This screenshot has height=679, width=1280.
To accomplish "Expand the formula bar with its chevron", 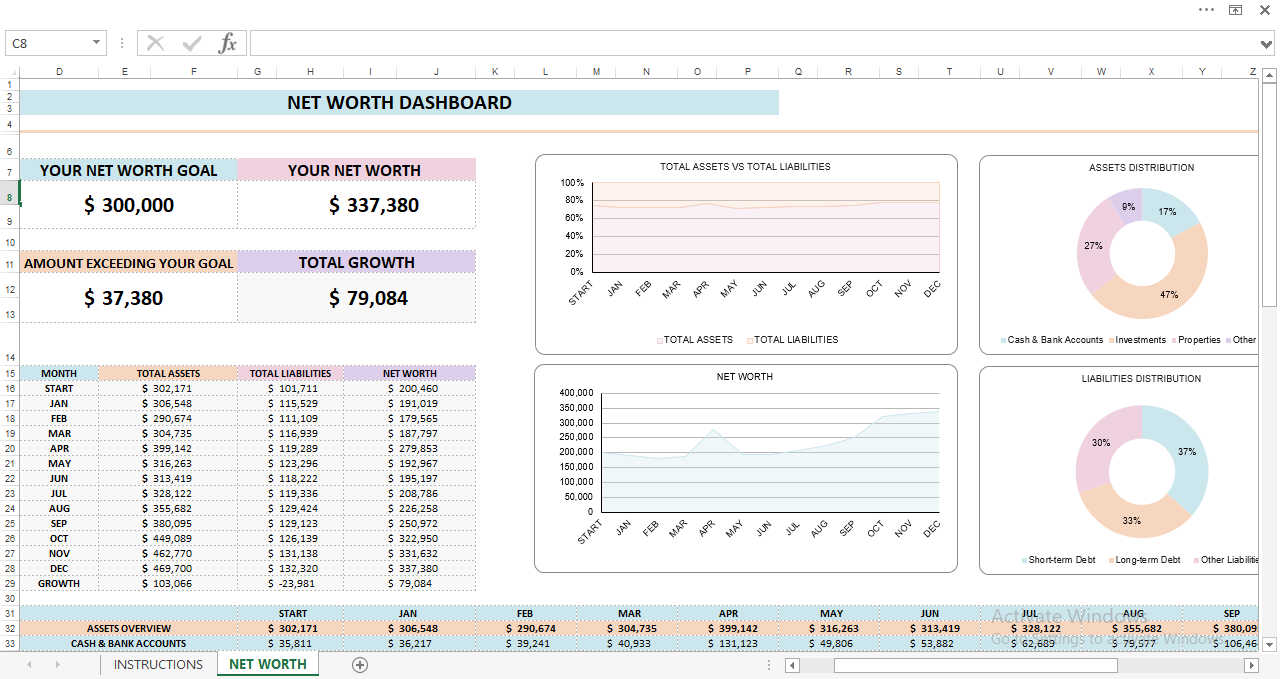I will point(1268,42).
